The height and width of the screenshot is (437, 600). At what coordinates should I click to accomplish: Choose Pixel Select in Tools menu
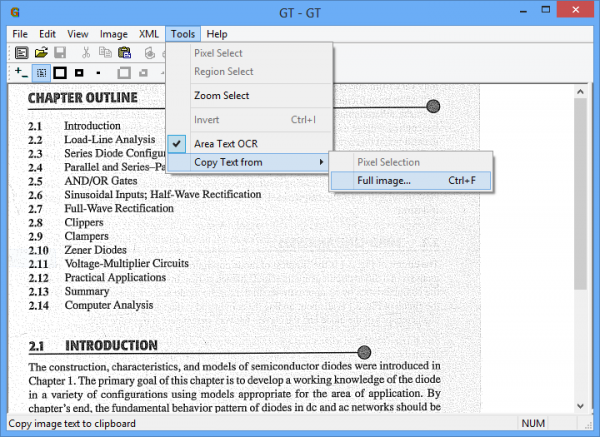tap(249, 53)
